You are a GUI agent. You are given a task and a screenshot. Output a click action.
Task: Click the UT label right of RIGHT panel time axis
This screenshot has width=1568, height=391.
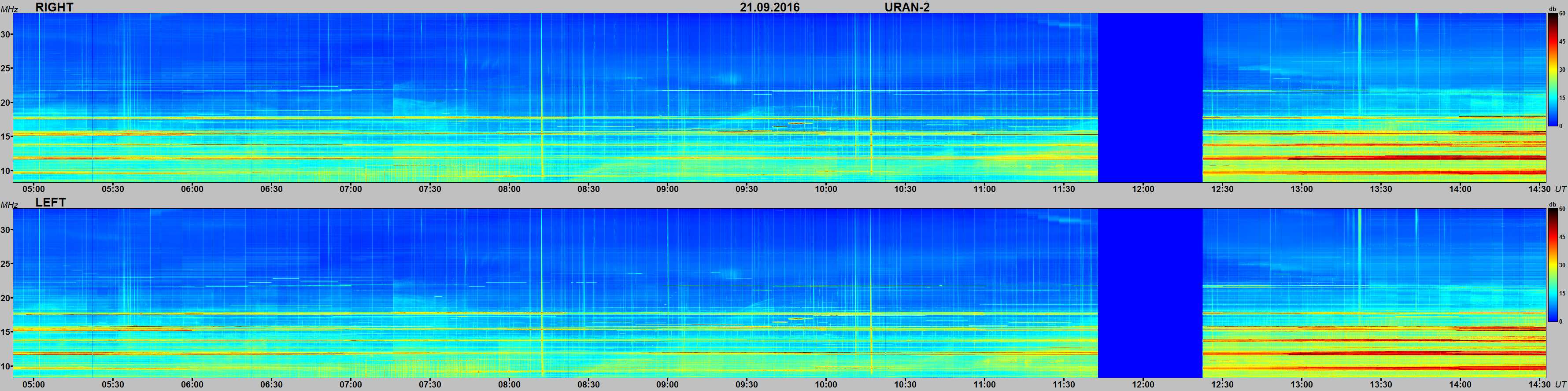[1560, 189]
